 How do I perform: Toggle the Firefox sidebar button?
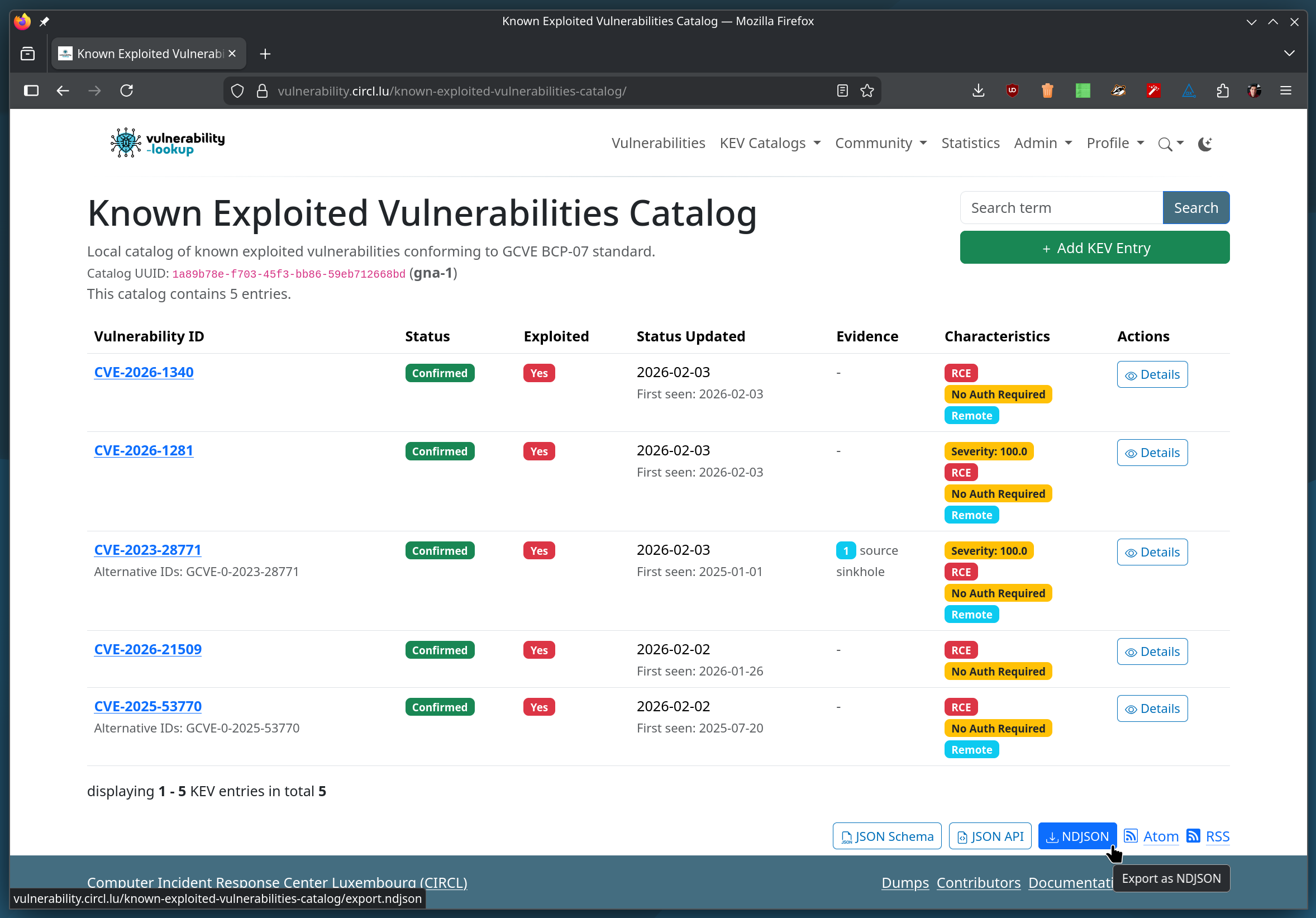coord(31,91)
